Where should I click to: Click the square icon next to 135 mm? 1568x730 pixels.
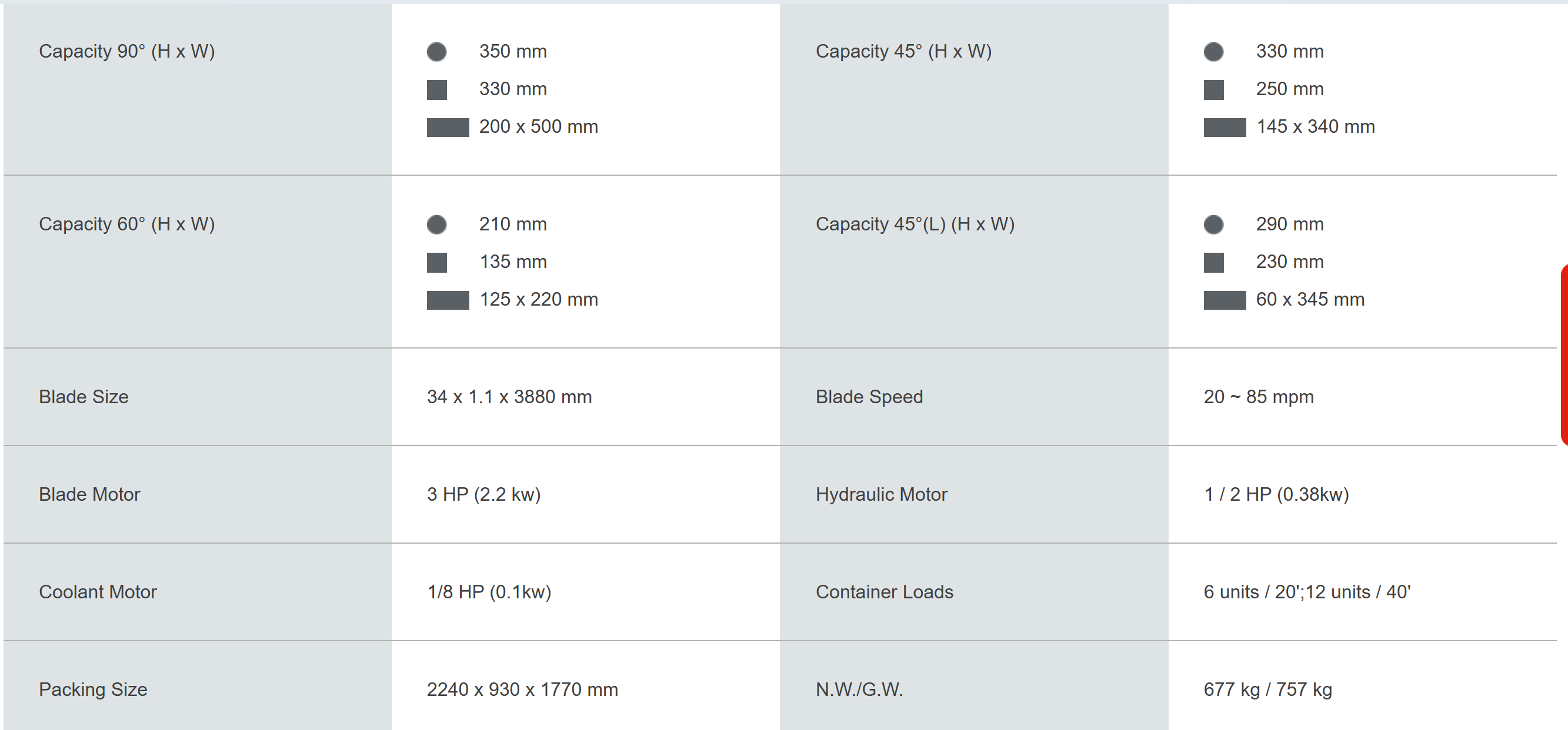point(436,262)
